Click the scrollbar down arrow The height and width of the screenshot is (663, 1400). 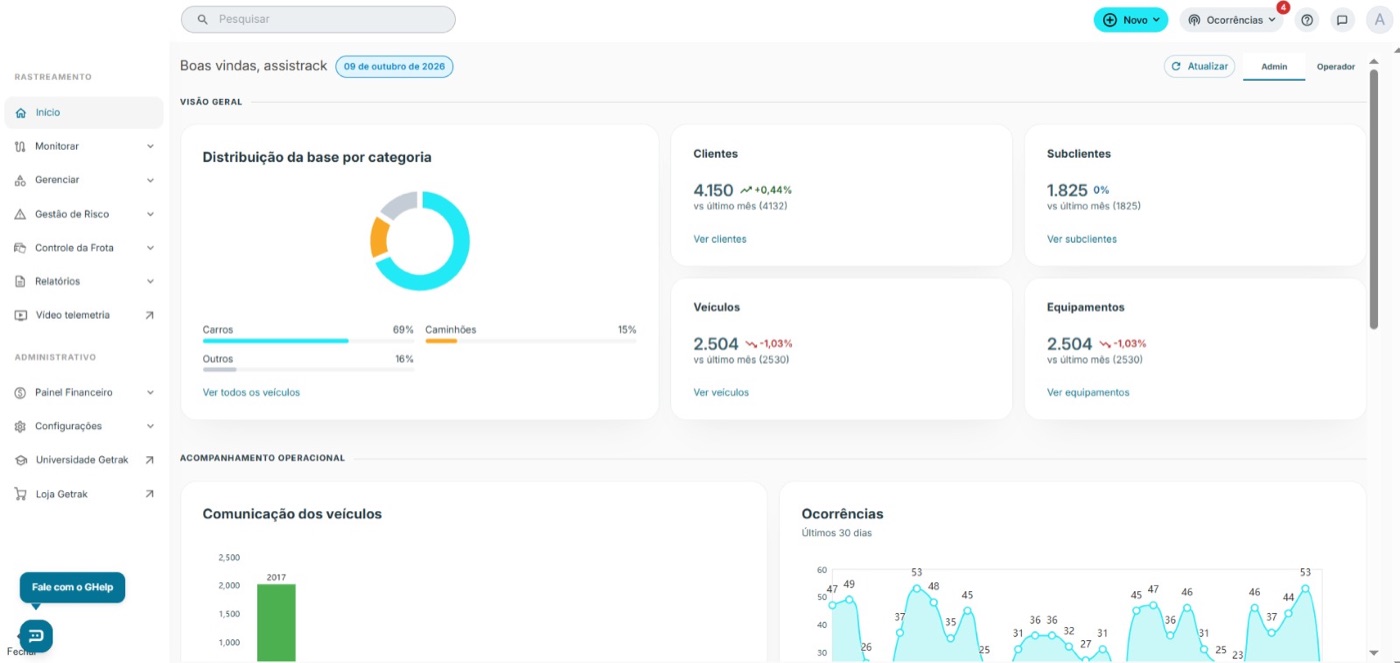1374,654
